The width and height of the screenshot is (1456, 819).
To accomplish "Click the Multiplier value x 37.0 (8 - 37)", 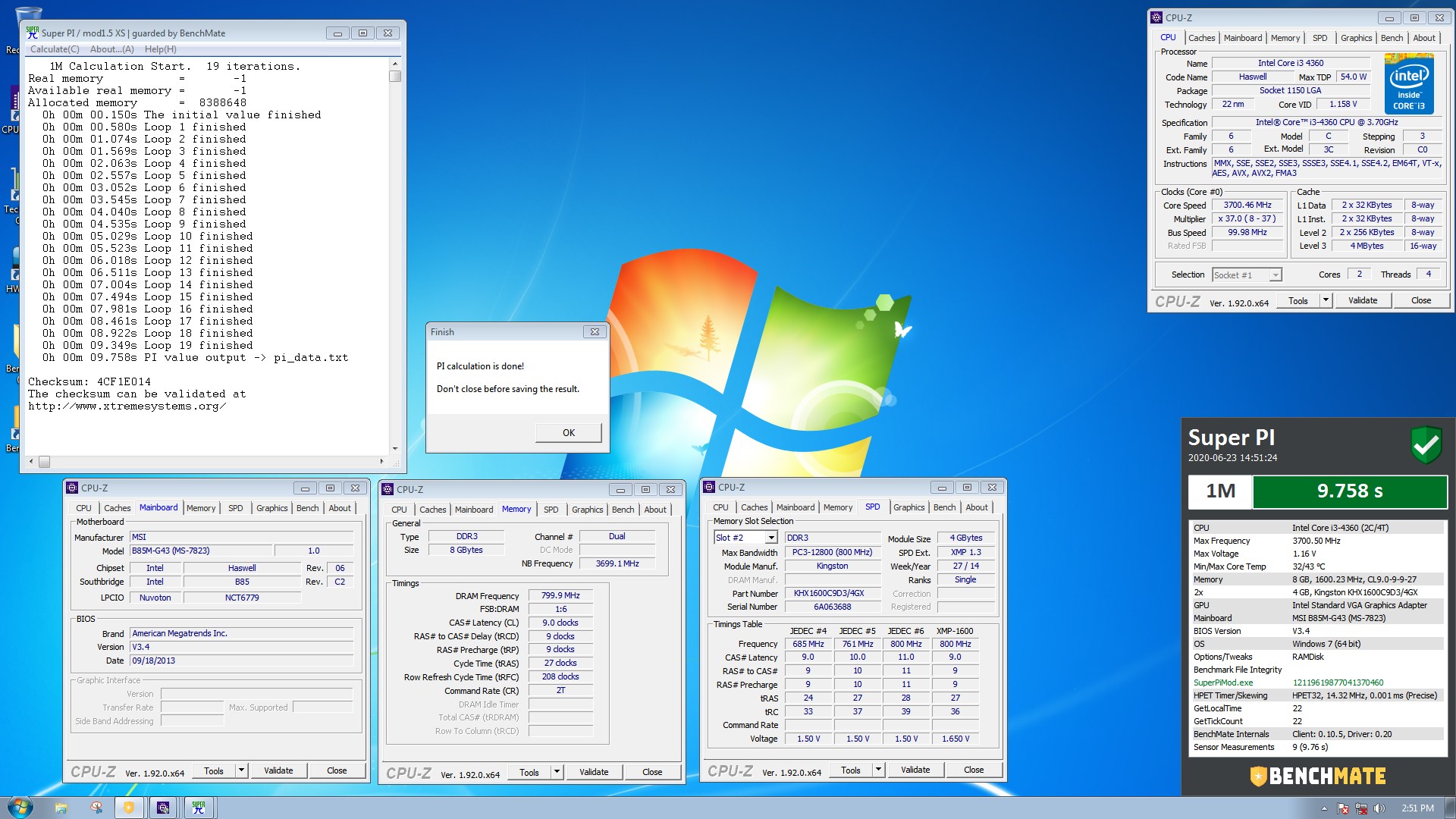I will (1247, 218).
